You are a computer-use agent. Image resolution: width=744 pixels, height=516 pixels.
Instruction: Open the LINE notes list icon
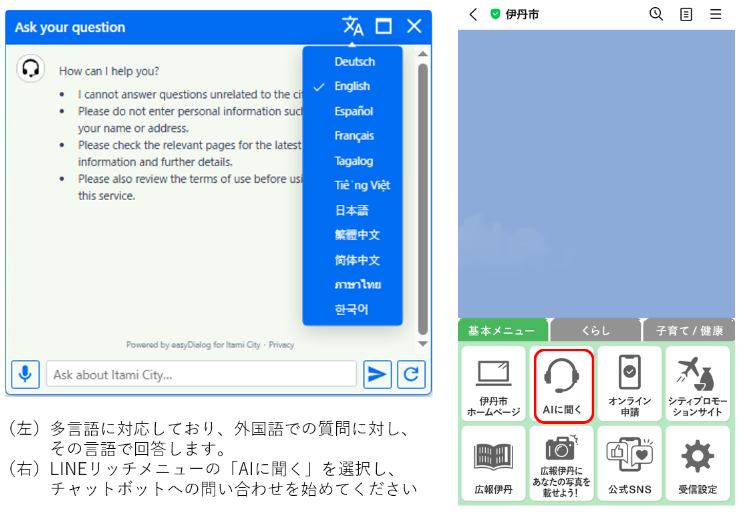click(686, 14)
